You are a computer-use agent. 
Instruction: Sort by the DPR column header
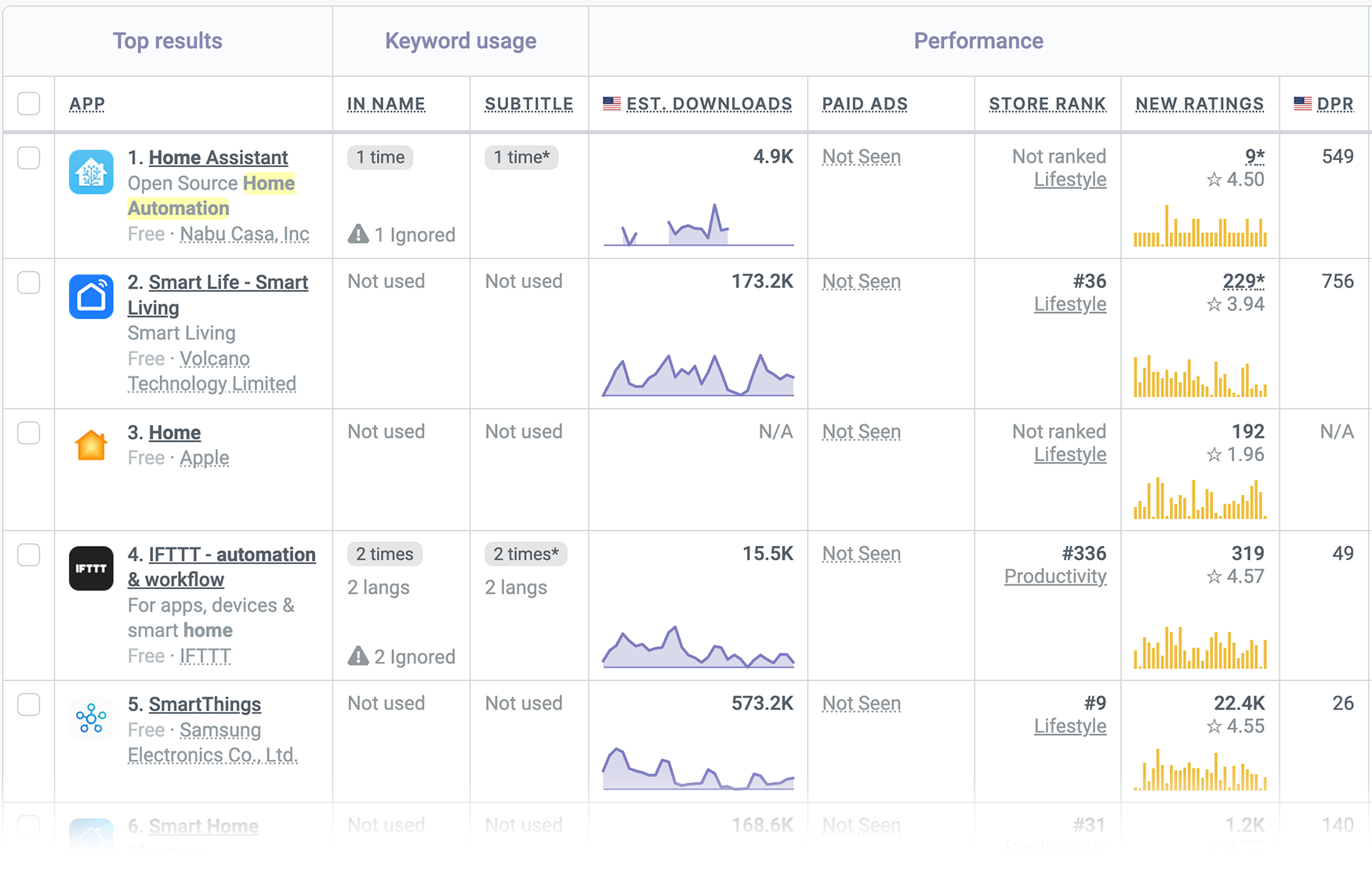1335,104
